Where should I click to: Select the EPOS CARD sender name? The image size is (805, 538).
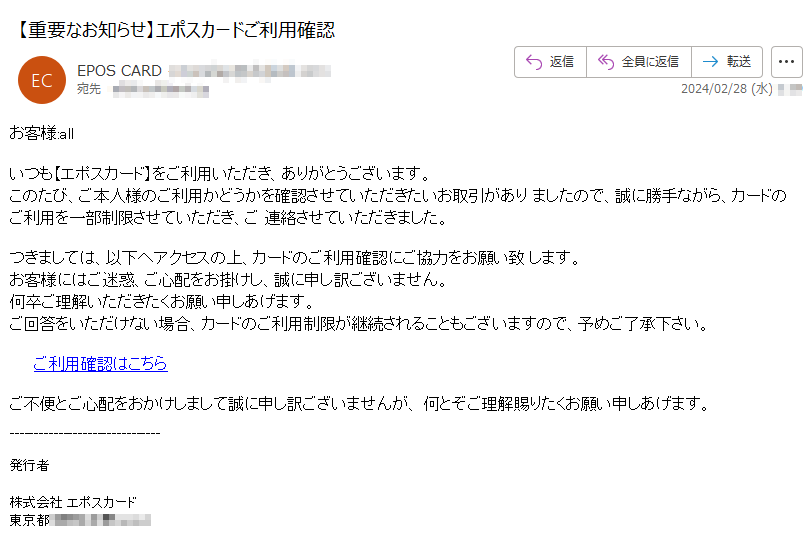point(119,71)
